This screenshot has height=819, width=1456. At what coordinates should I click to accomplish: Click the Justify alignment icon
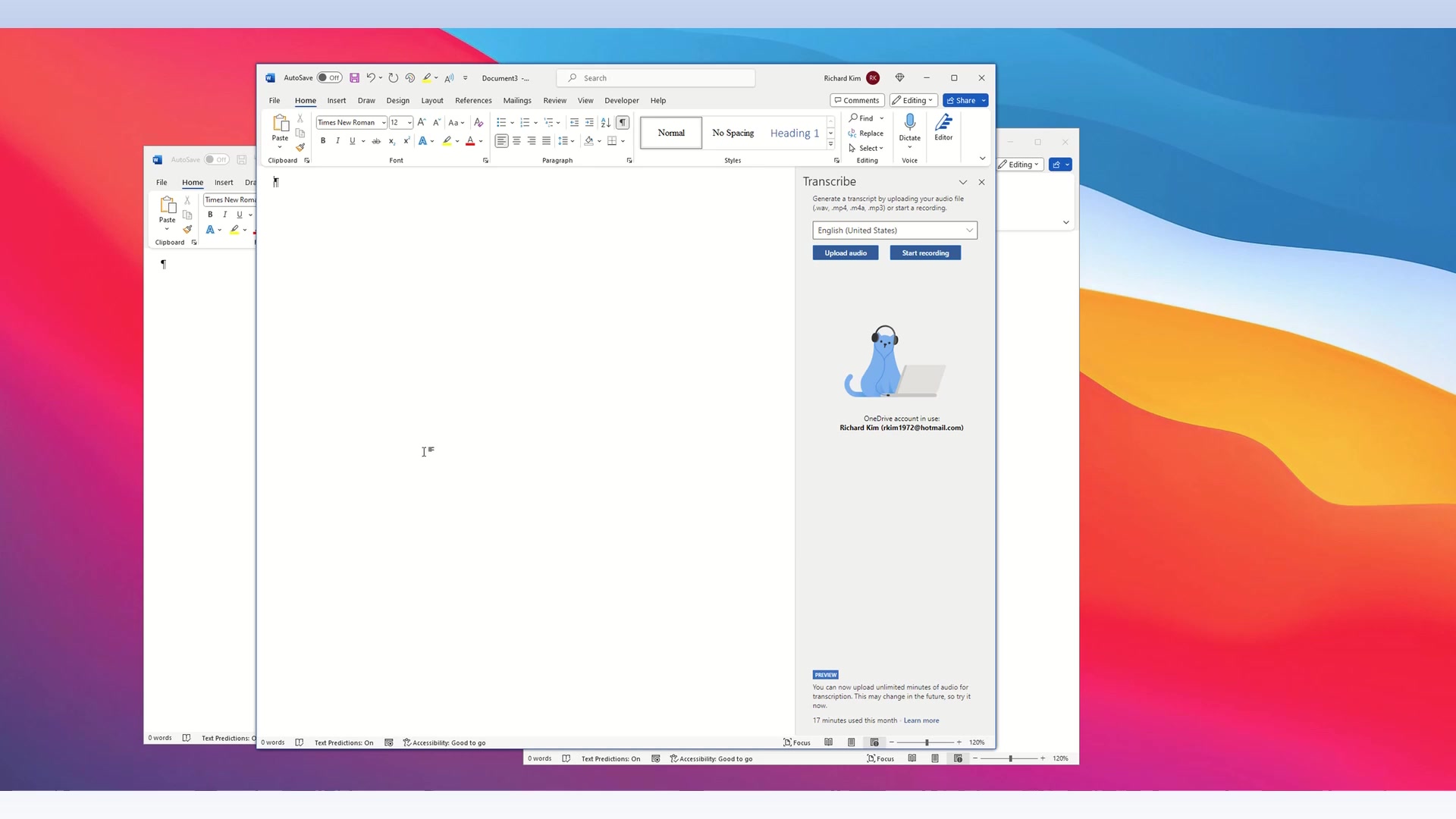click(546, 141)
